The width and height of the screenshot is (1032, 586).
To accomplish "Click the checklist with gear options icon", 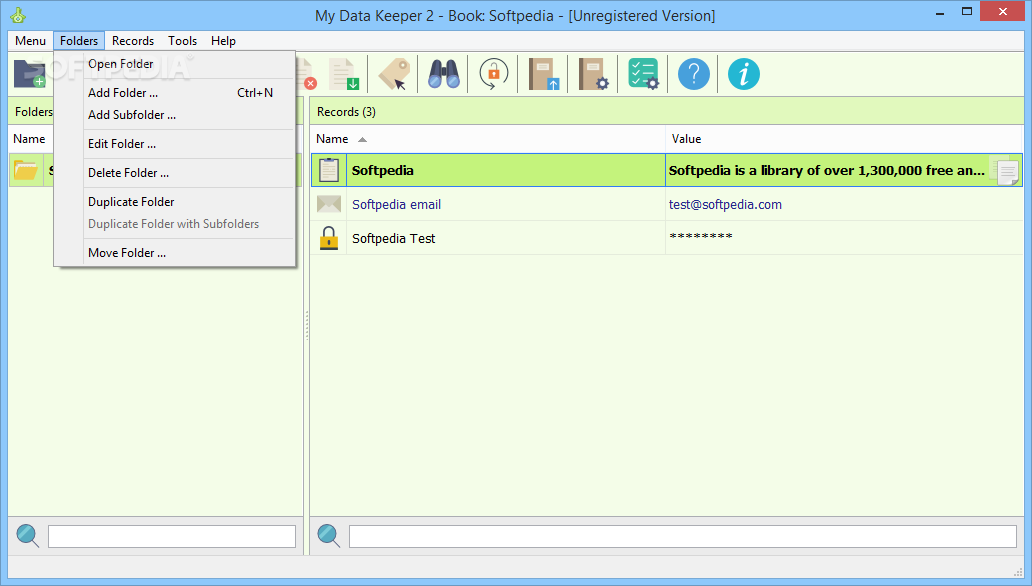I will pos(643,74).
